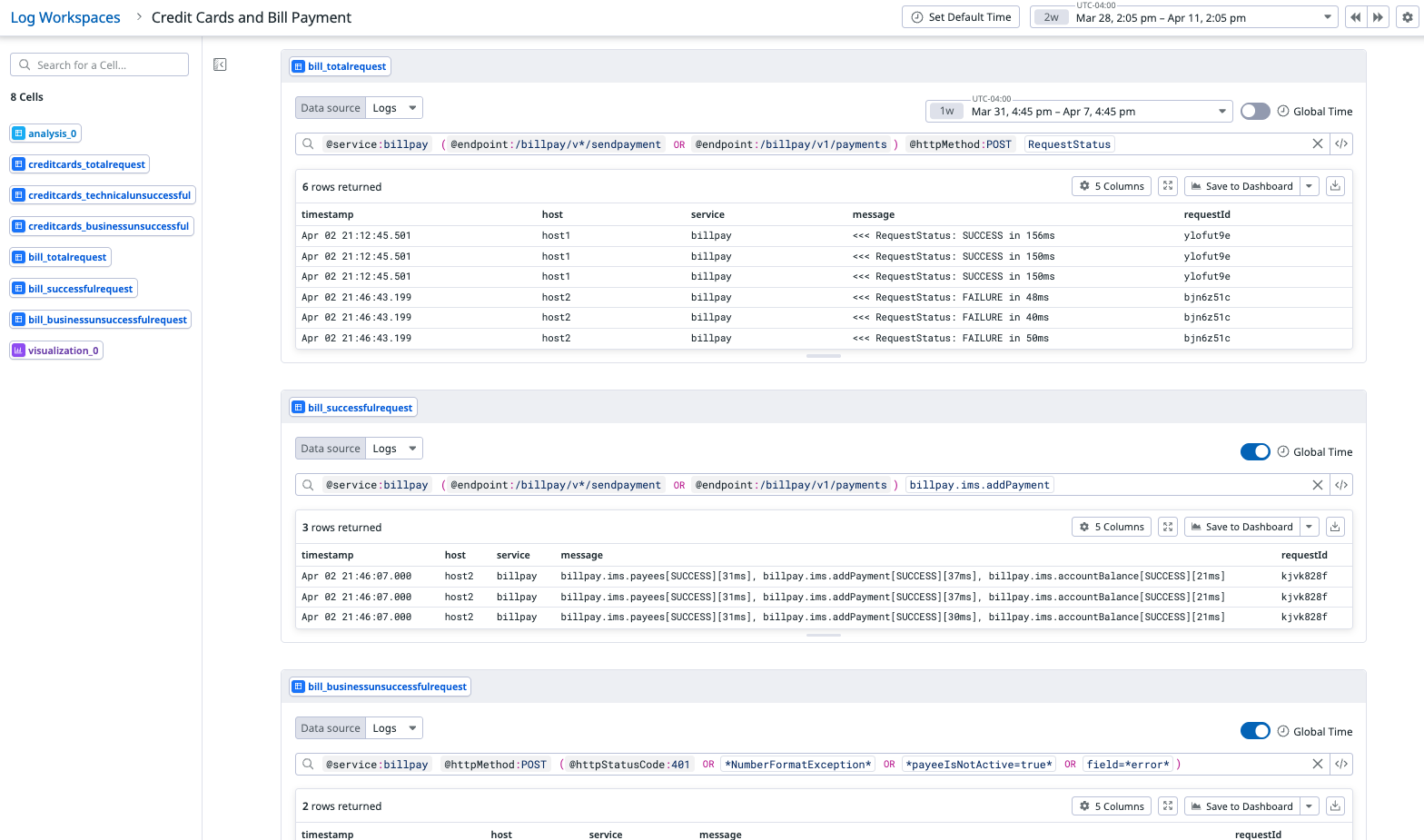1424x840 pixels.
Task: Select visualization_0 cell in sidebar
Action: tap(56, 351)
